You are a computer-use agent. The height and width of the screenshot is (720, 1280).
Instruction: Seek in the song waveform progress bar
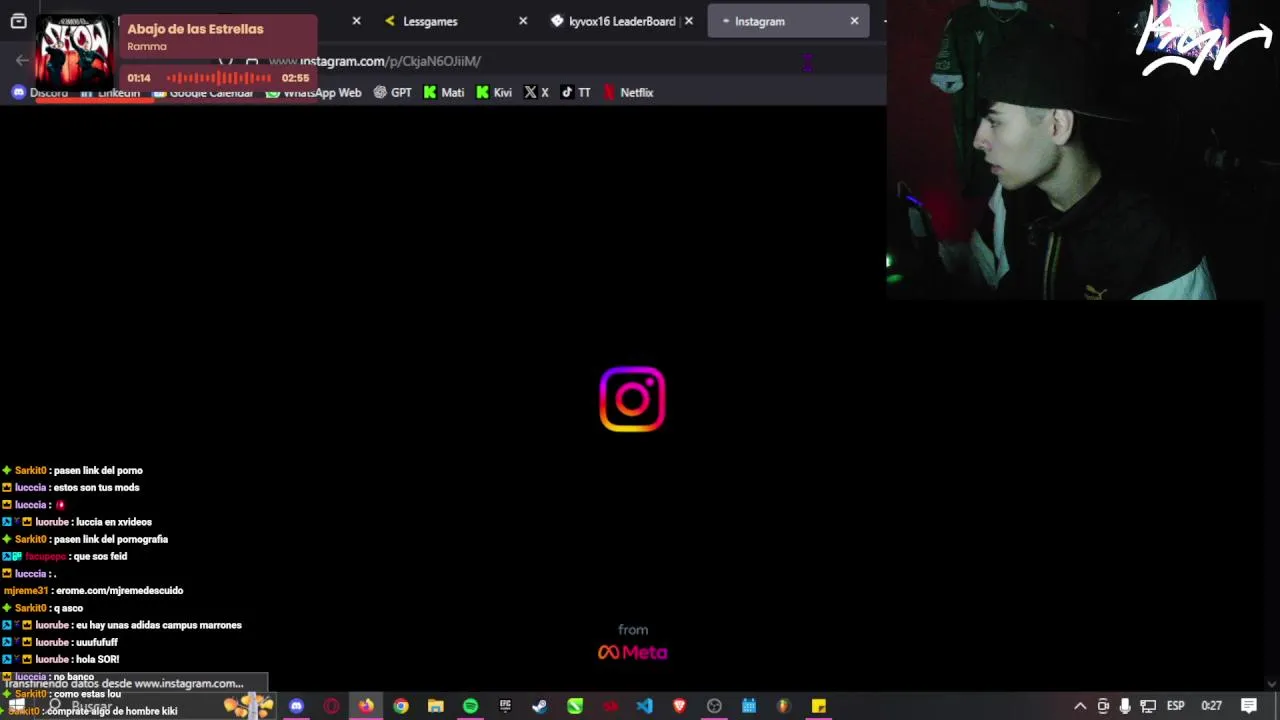pyautogui.click(x=219, y=78)
